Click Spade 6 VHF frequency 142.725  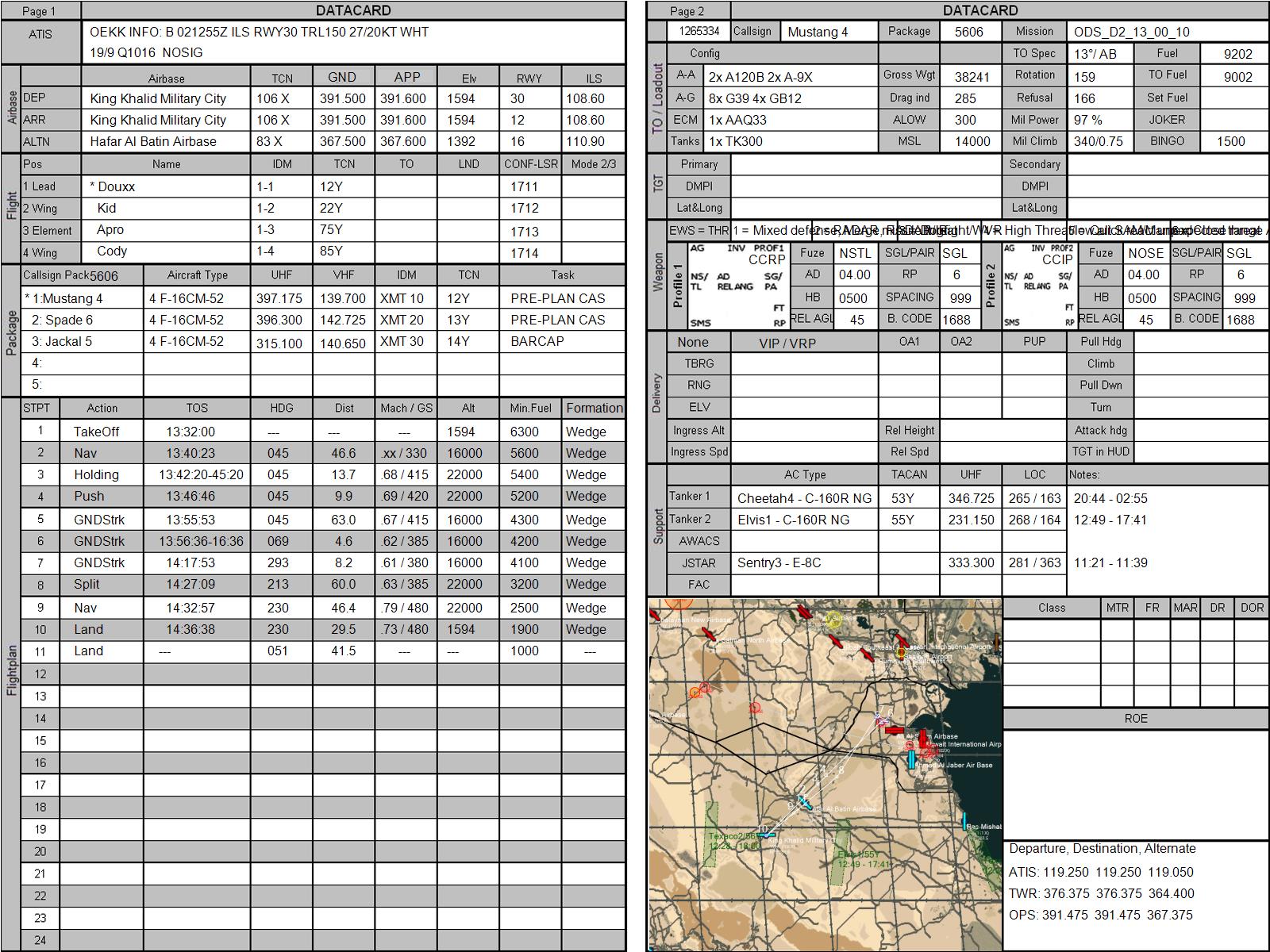[342, 320]
